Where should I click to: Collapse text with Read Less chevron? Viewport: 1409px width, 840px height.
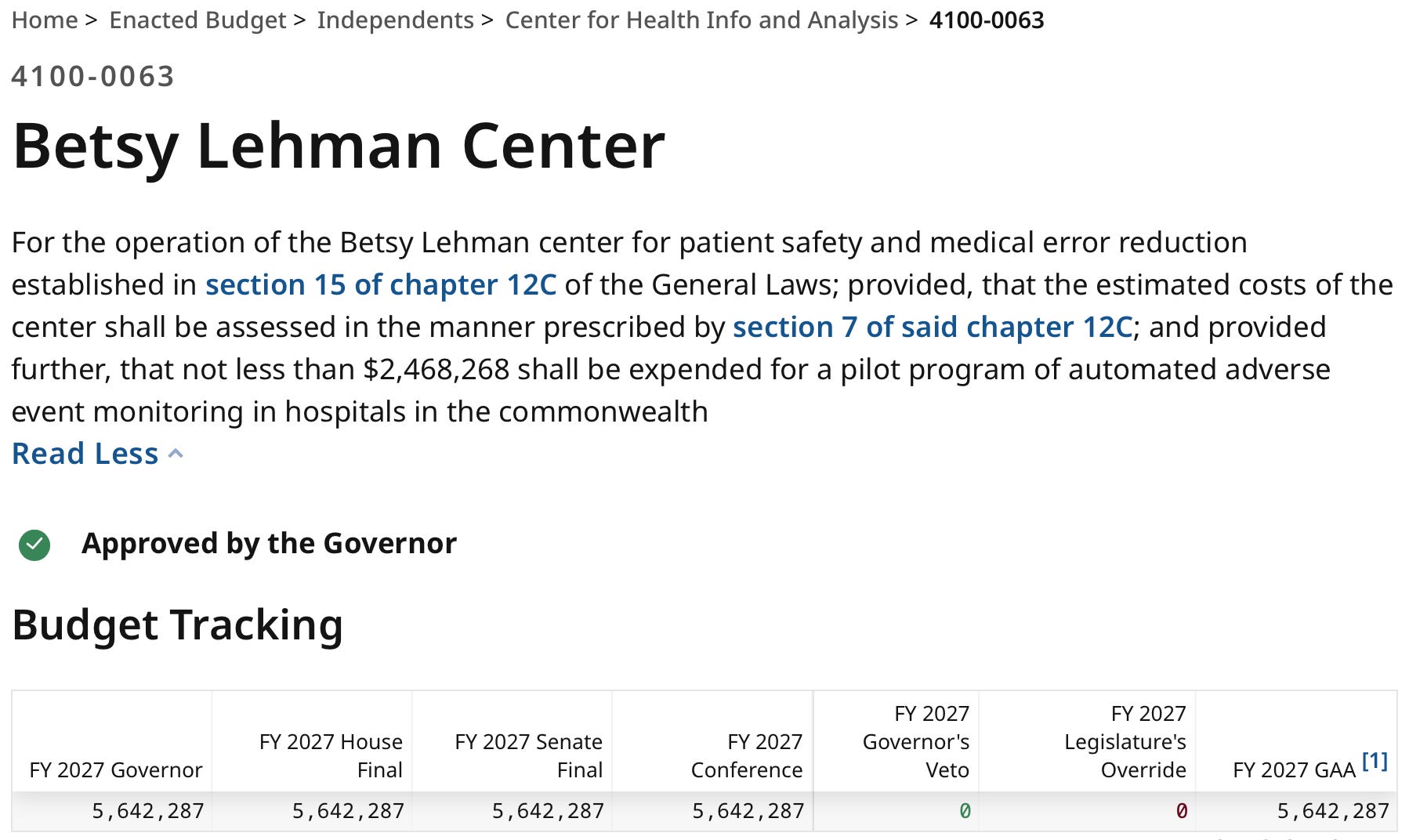[x=176, y=454]
